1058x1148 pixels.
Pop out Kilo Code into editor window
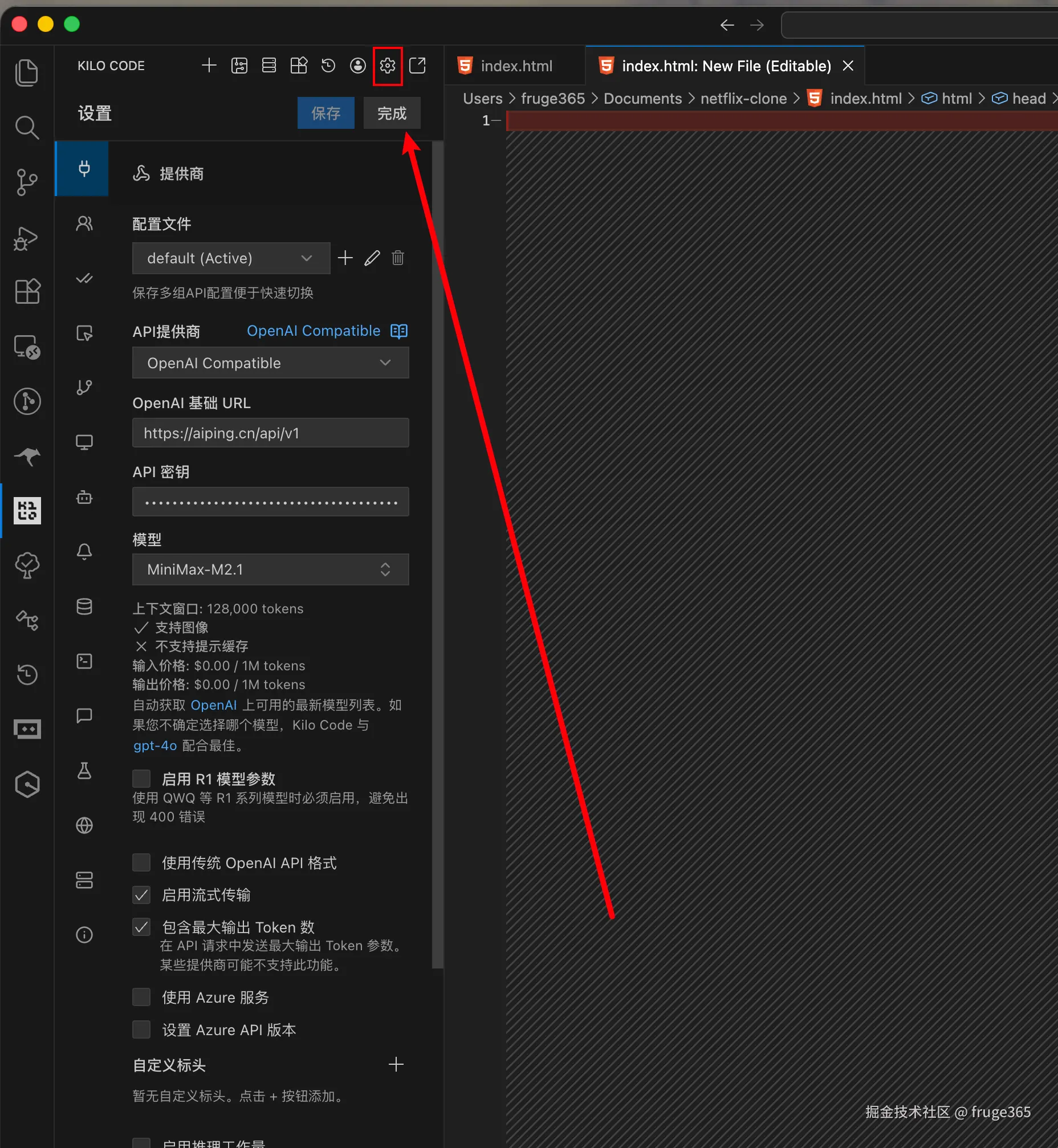[x=417, y=66]
